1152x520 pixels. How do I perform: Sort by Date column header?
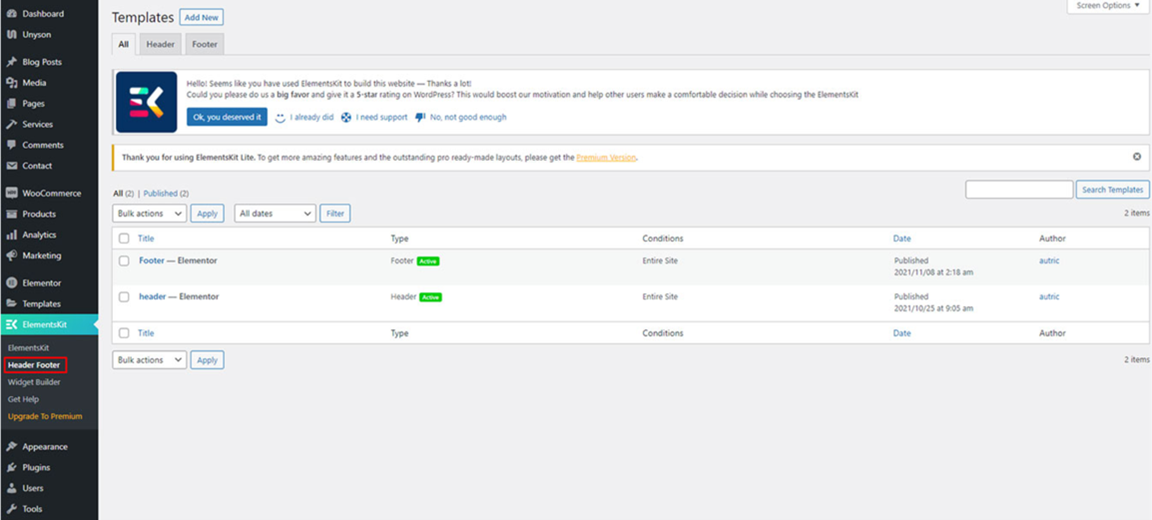[901, 239]
